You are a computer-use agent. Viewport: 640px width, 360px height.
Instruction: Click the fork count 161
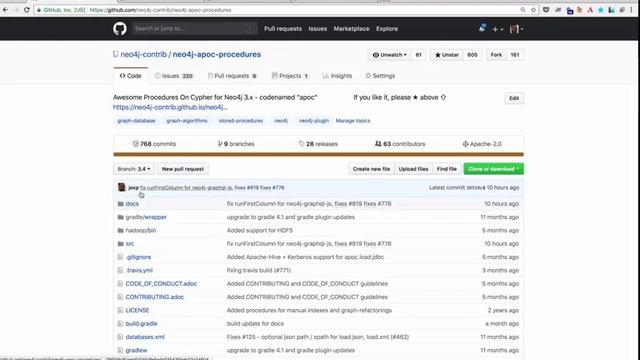point(515,55)
